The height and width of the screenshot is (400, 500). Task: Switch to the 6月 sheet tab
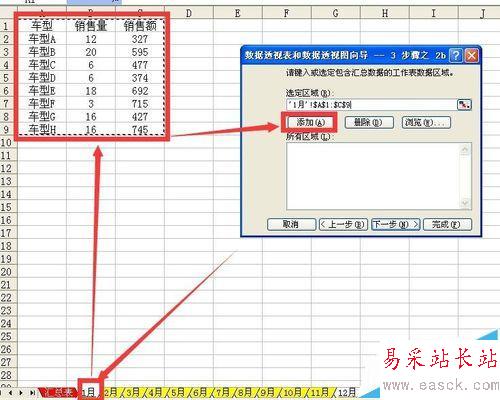(200, 392)
